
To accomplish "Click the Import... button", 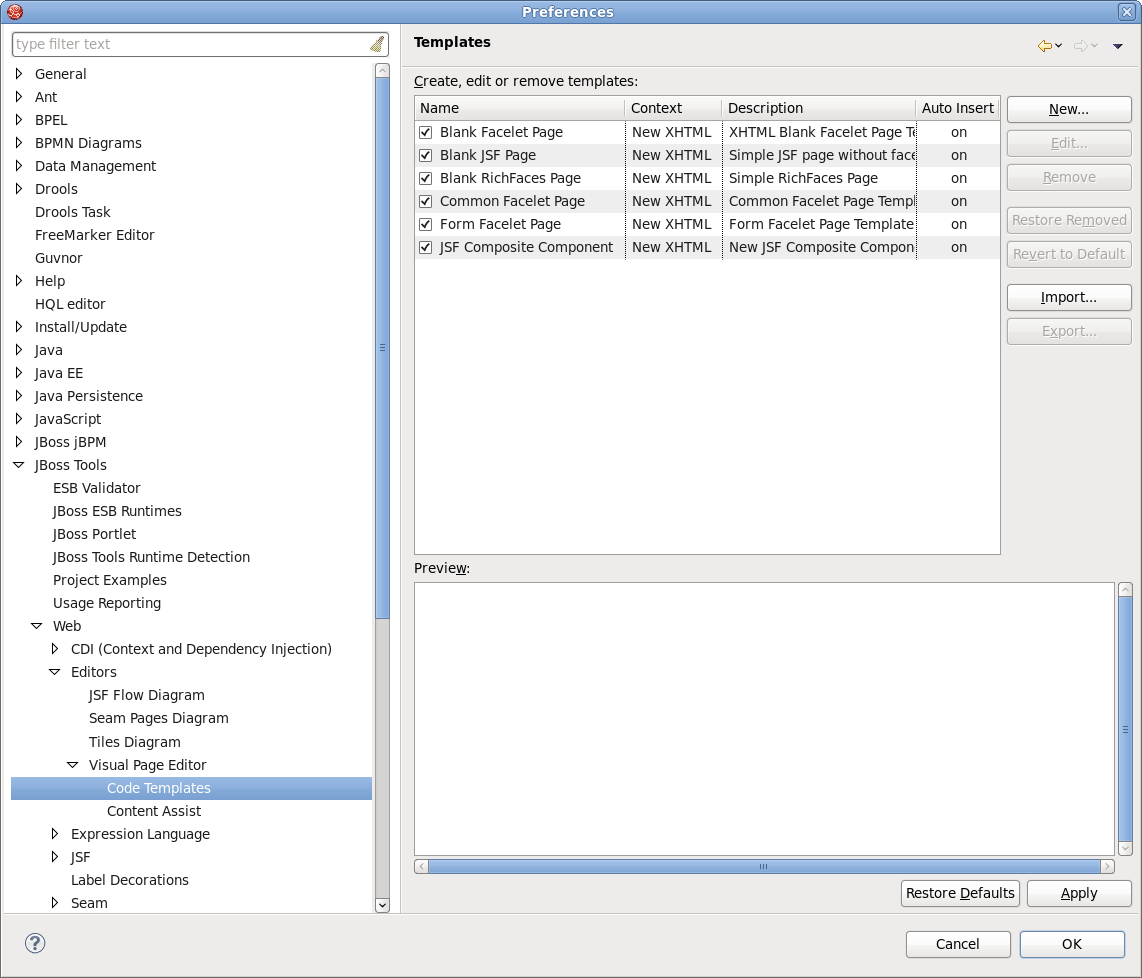I will click(x=1068, y=297).
